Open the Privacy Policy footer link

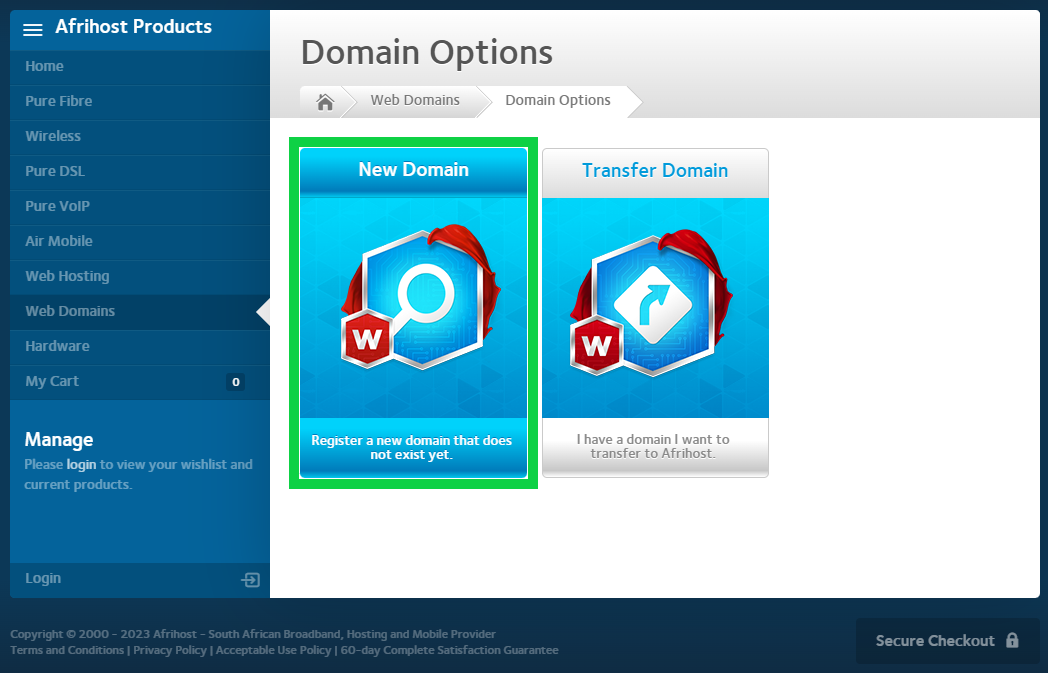pyautogui.click(x=170, y=650)
